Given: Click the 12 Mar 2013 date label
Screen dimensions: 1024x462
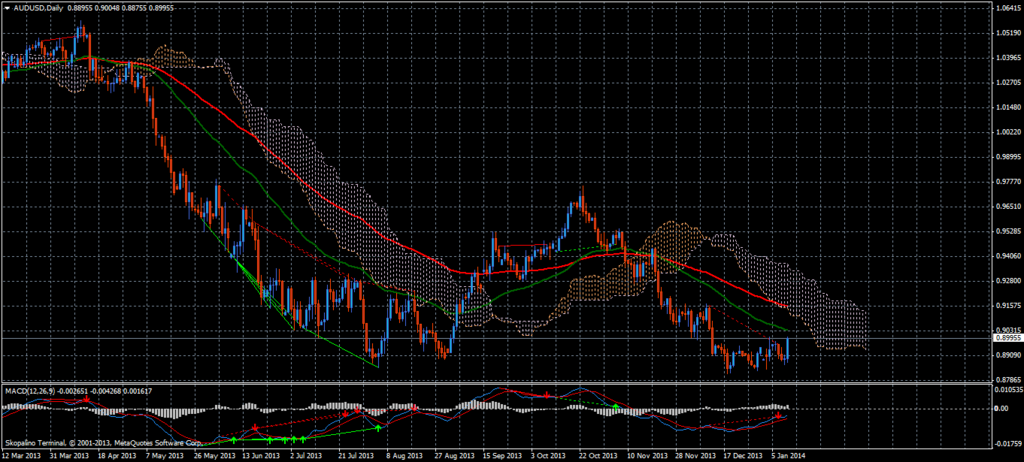Looking at the screenshot, I should click(22, 454).
